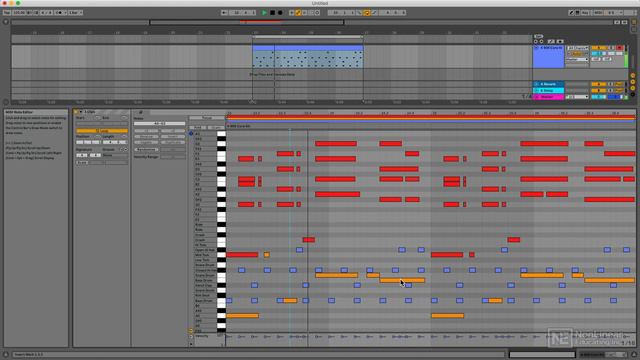Open the 808 Core Kit Master output dropdown

tap(577, 60)
